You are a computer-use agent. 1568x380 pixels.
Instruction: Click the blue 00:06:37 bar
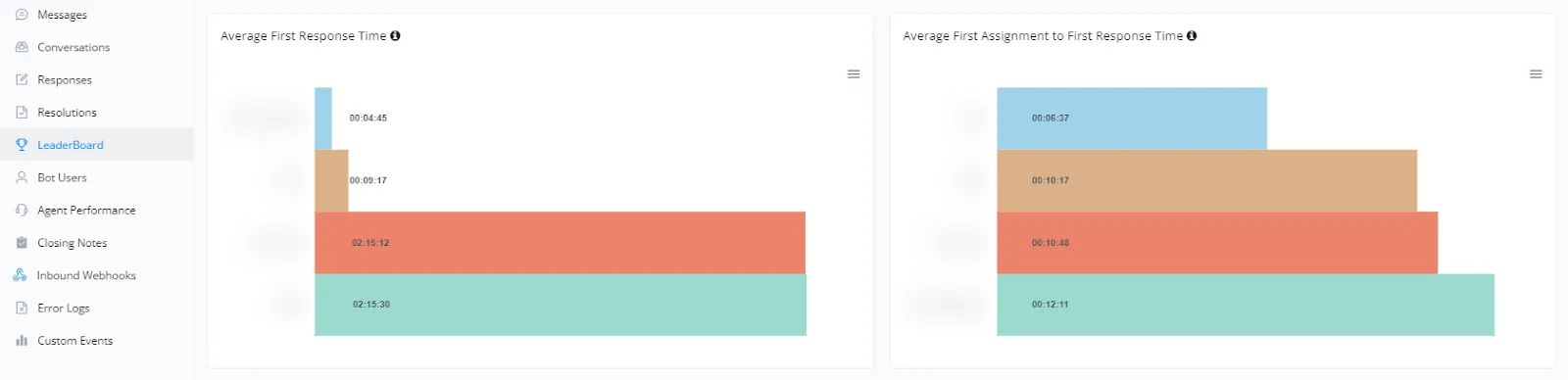pos(1132,119)
